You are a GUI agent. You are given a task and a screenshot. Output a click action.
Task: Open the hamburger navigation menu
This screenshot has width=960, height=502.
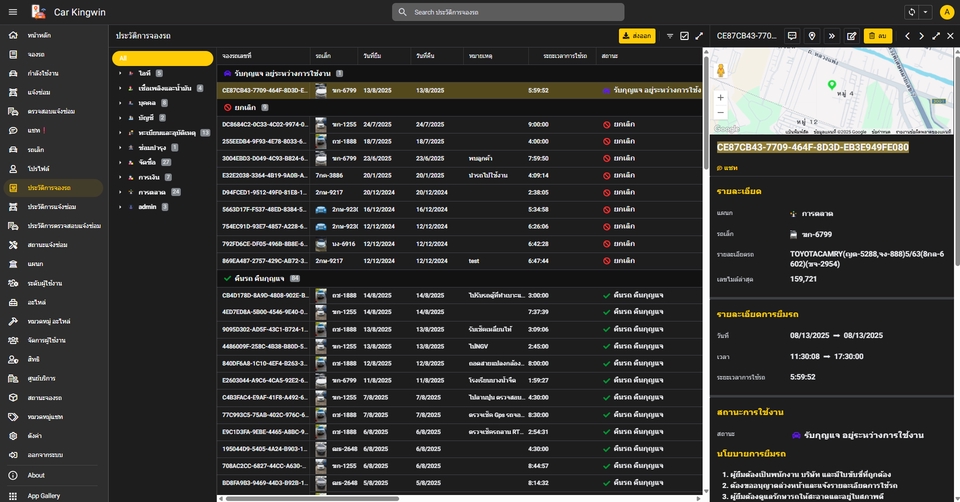[12, 12]
